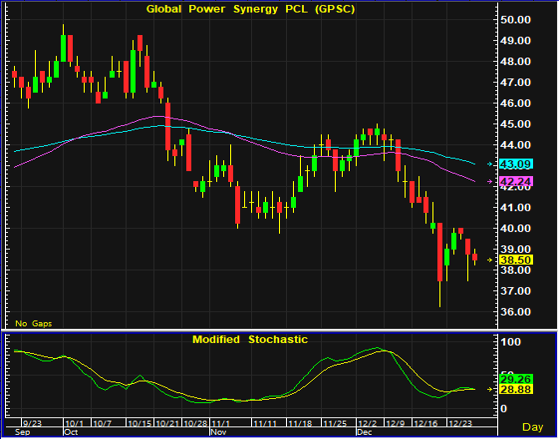
Task: Click the 10/21 date label
Action: click(168, 423)
